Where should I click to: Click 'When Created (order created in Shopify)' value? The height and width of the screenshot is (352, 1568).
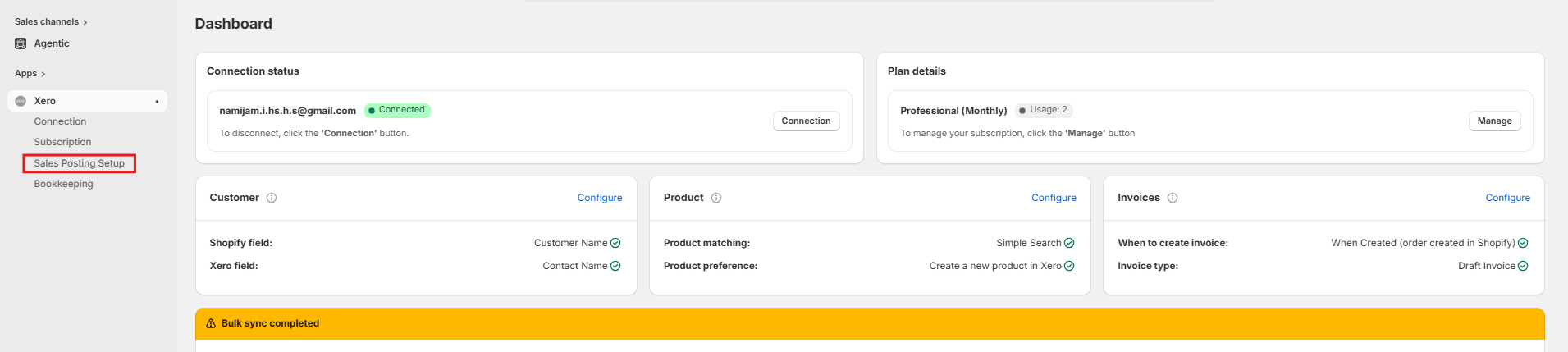pos(1423,243)
